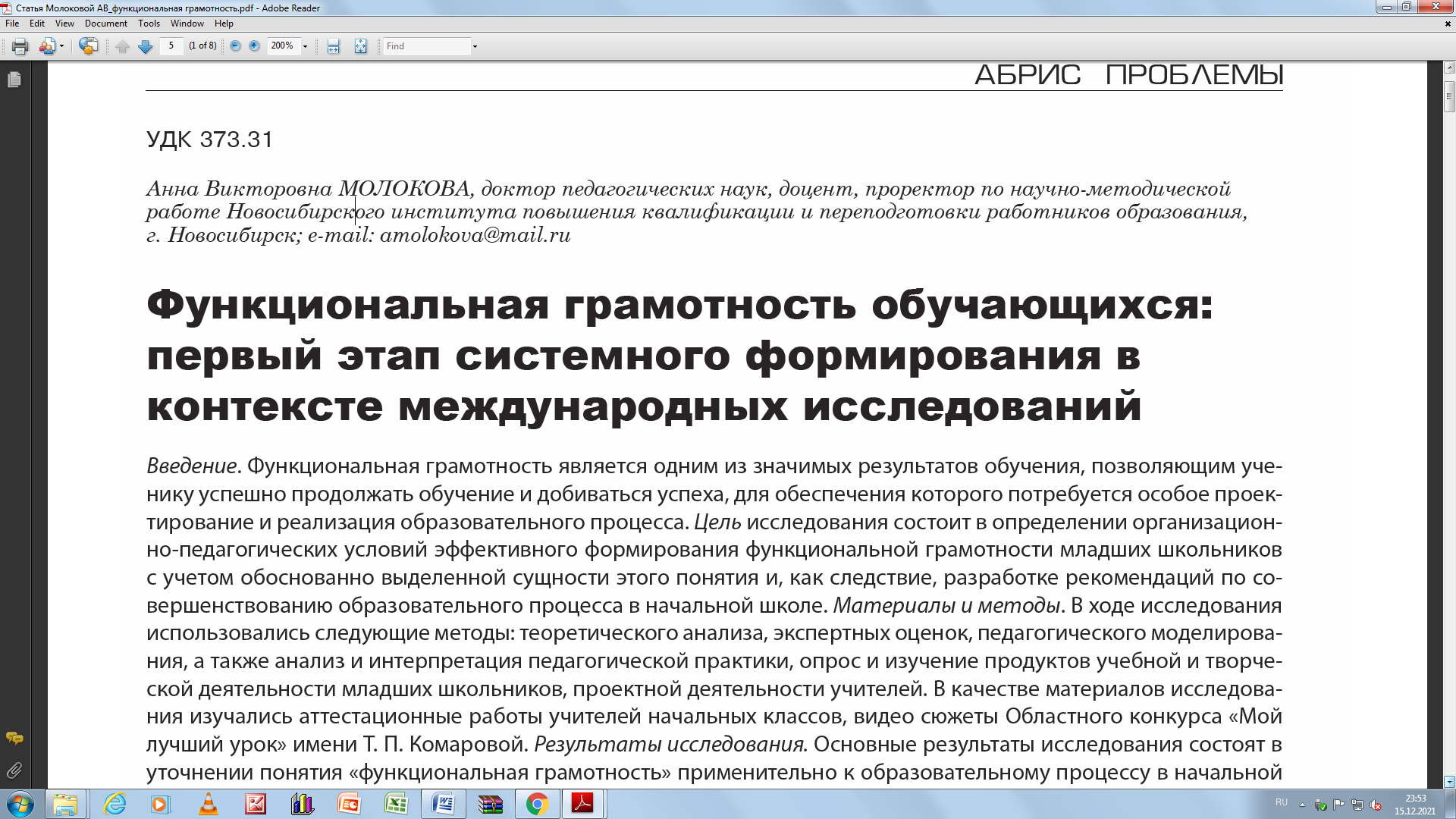1456x819 pixels.
Task: Open the Tools menu
Action: [149, 24]
